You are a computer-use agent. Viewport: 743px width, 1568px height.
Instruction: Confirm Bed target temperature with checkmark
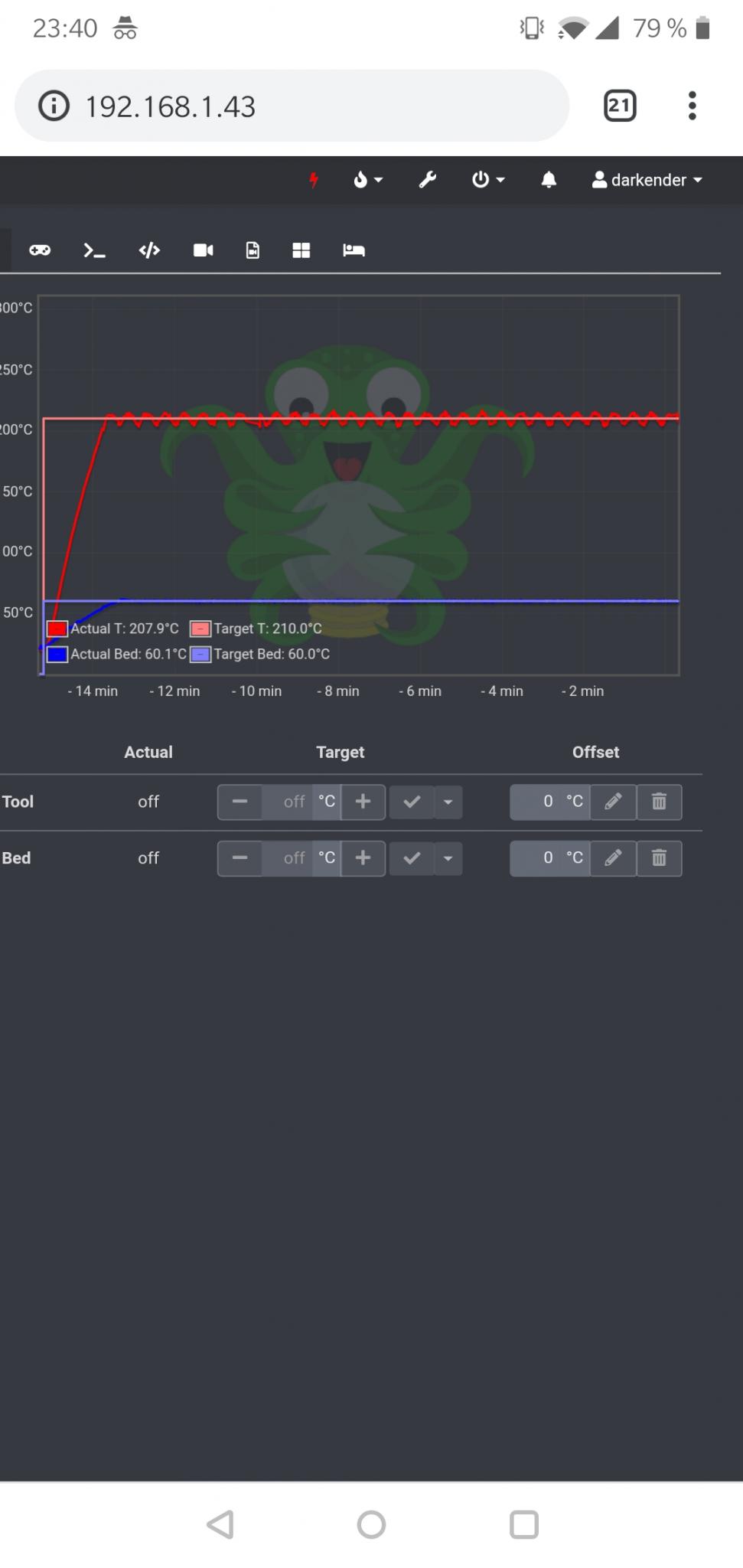tap(412, 858)
